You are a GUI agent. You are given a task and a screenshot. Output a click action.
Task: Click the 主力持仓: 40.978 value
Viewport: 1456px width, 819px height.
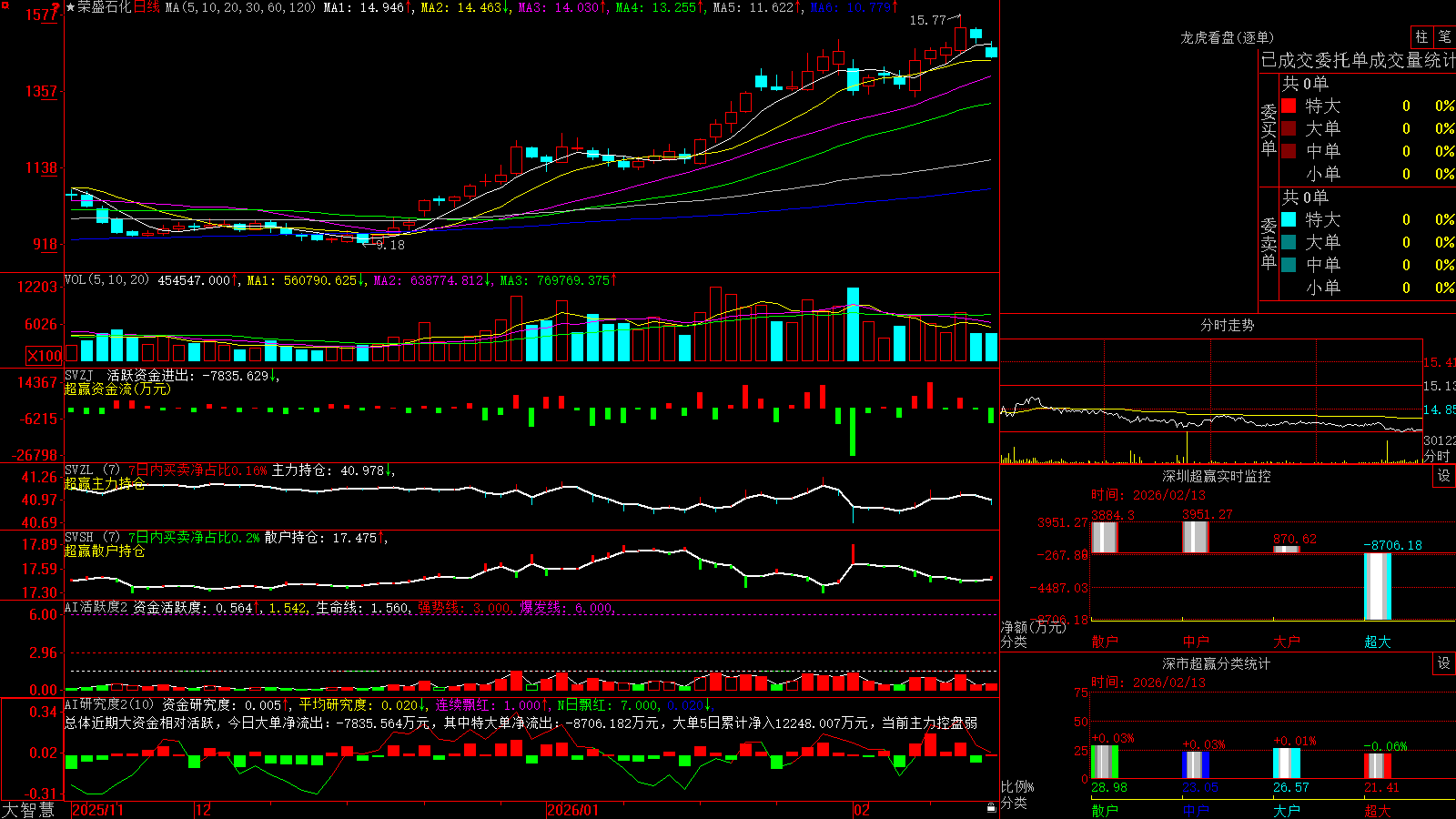click(x=329, y=470)
